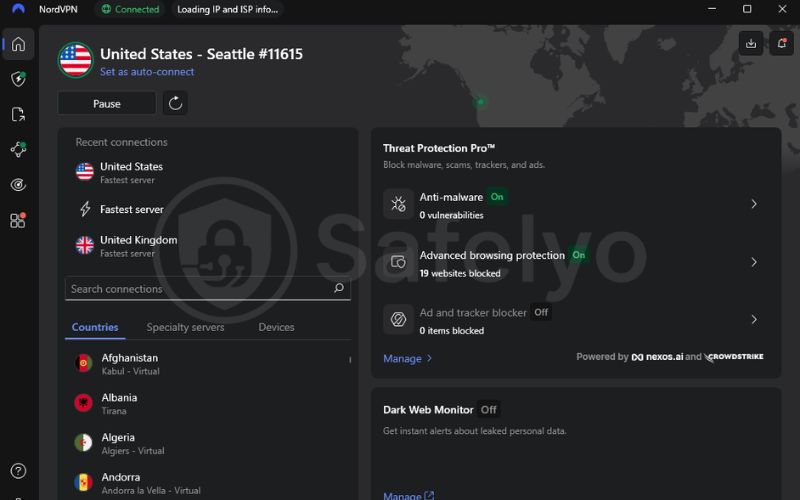The height and width of the screenshot is (500, 800).
Task: Select Afghanistan Kabul - Virtual server
Action: (x=208, y=364)
